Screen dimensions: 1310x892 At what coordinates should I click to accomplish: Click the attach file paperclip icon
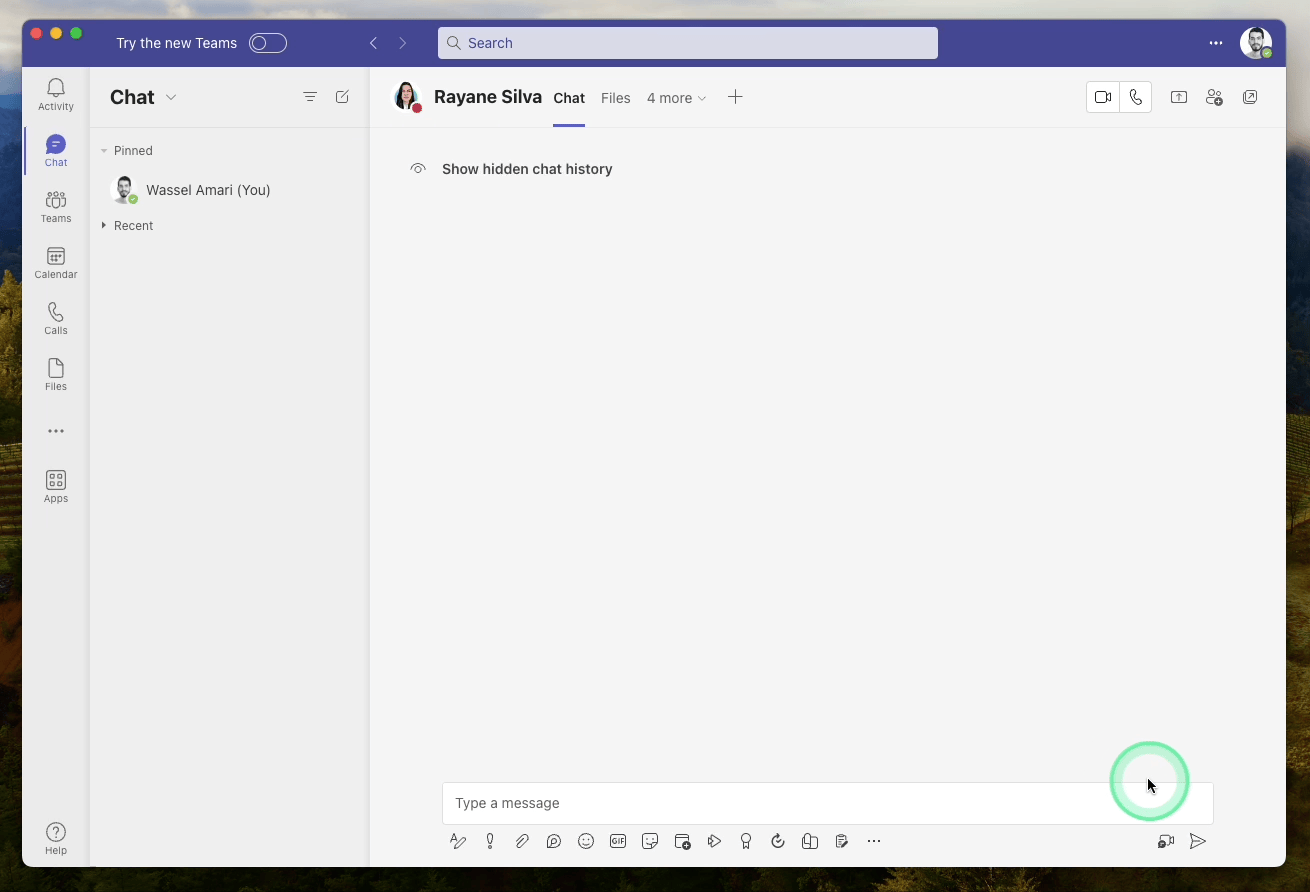click(522, 841)
